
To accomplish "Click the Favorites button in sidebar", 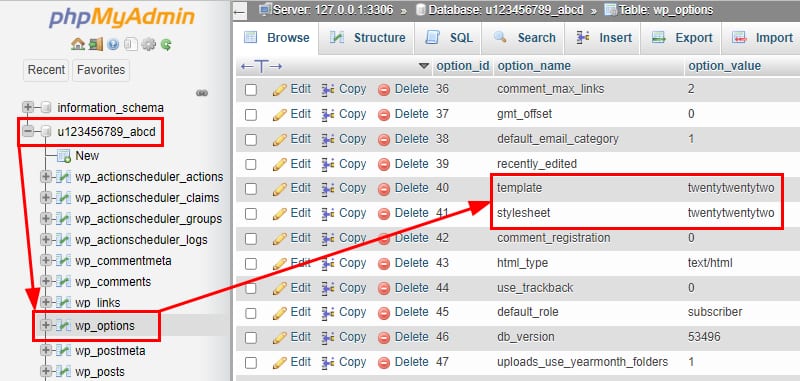I will pyautogui.click(x=101, y=70).
